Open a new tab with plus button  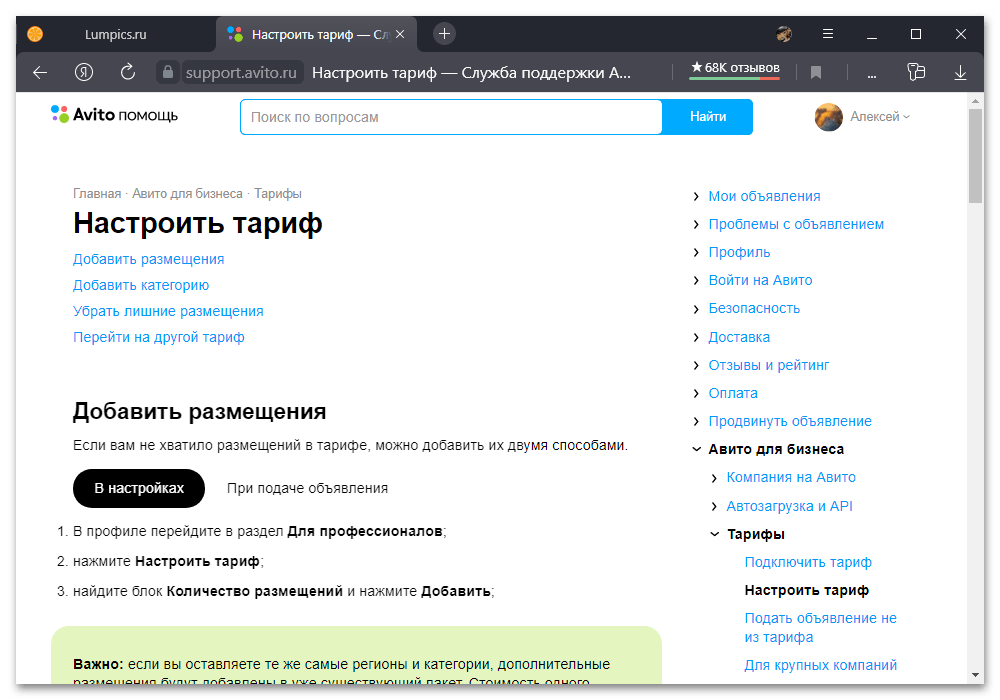(445, 33)
